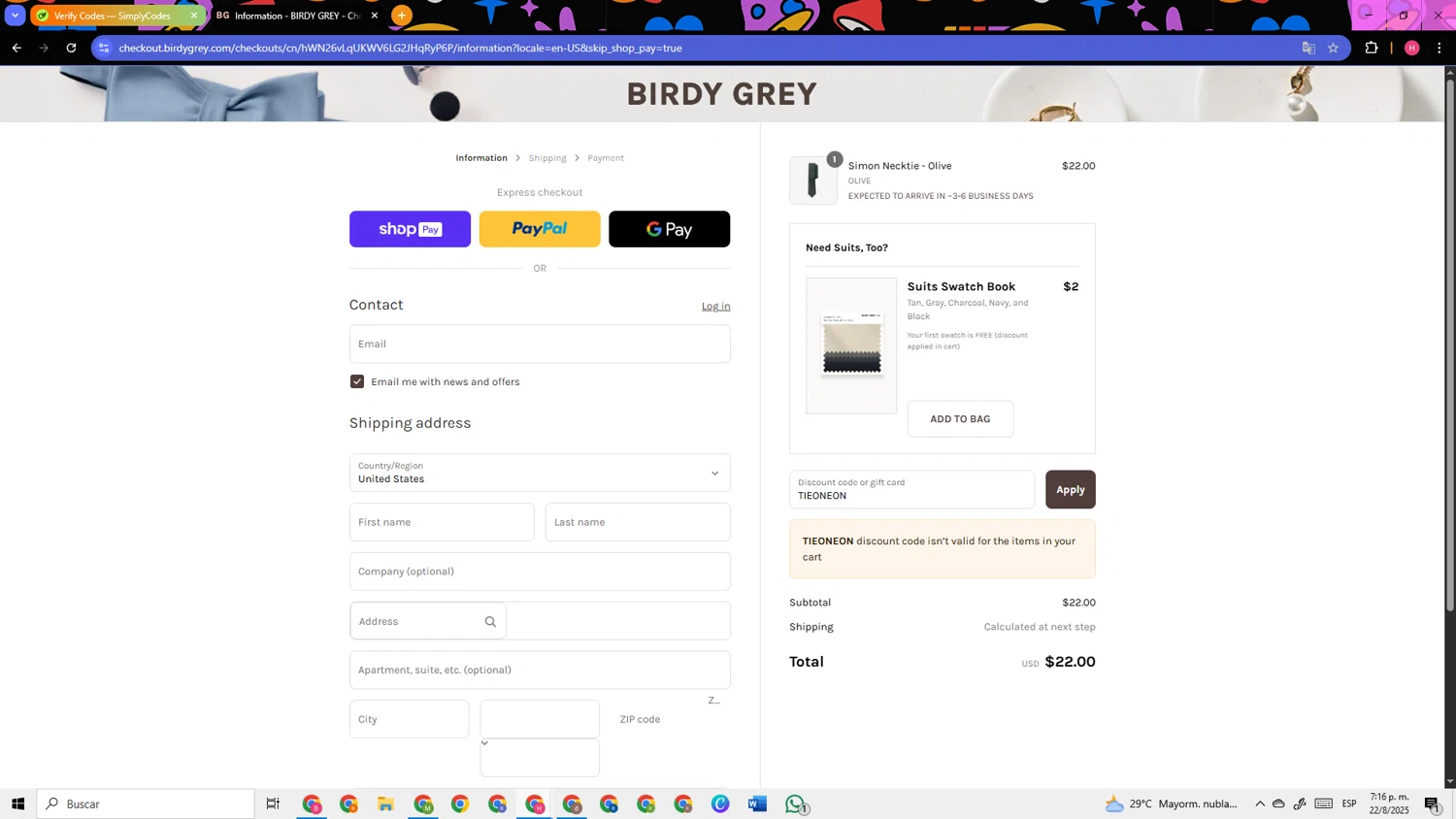Click the address search magnifier icon
The width and height of the screenshot is (1456, 819).
(490, 622)
